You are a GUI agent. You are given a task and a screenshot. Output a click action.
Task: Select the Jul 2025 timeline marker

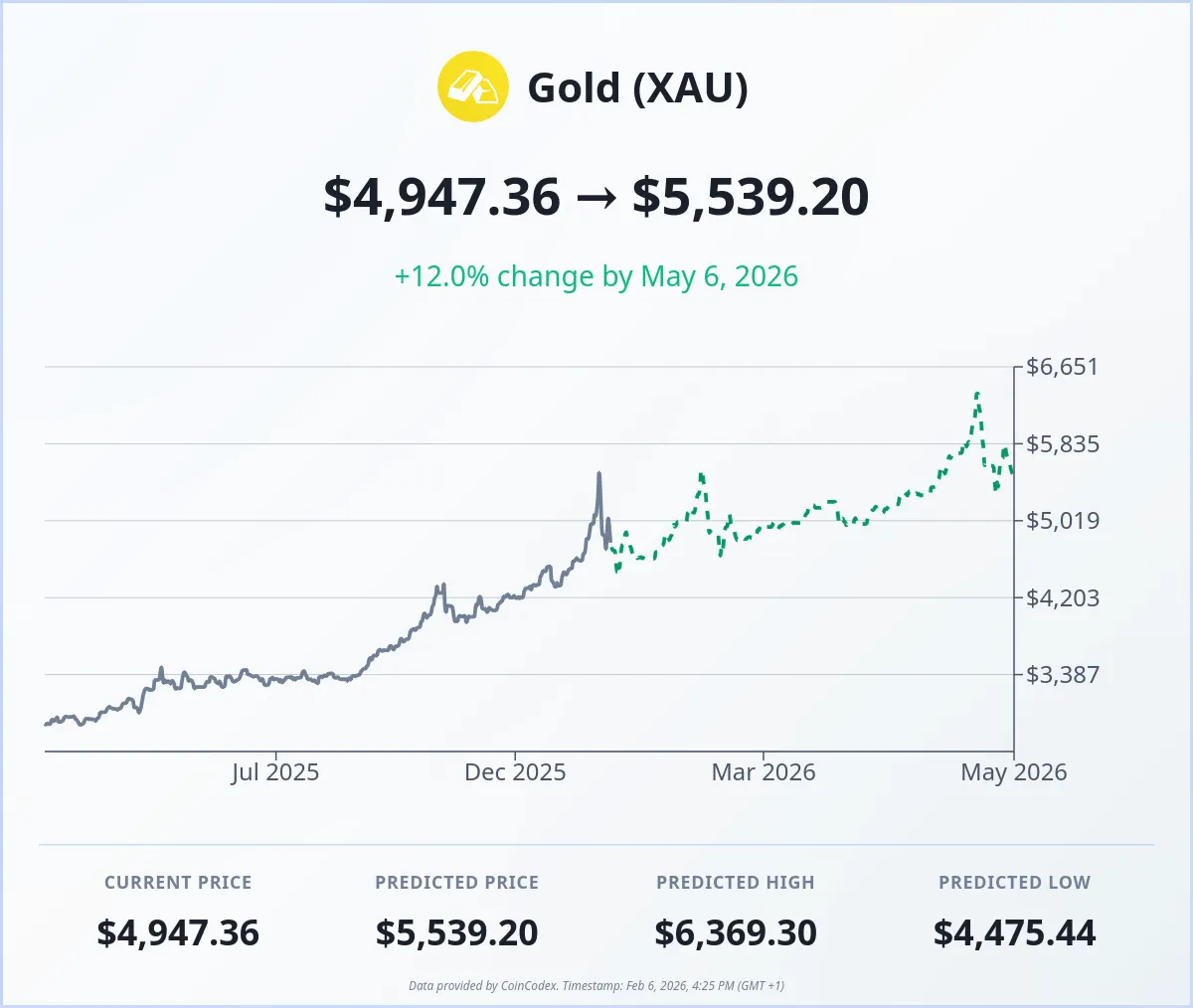pos(275,772)
